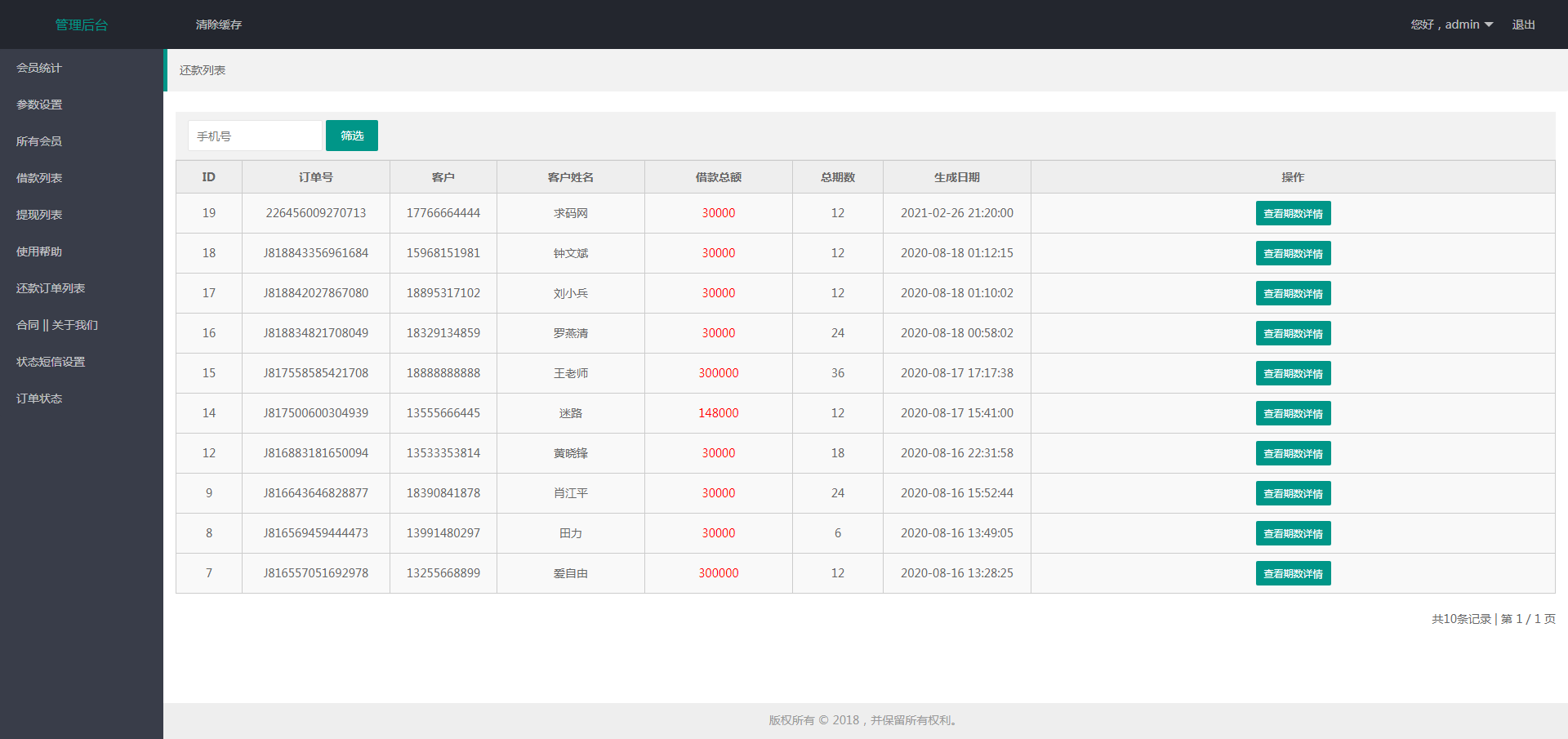Open 会员统计 in the sidebar

[x=39, y=68]
